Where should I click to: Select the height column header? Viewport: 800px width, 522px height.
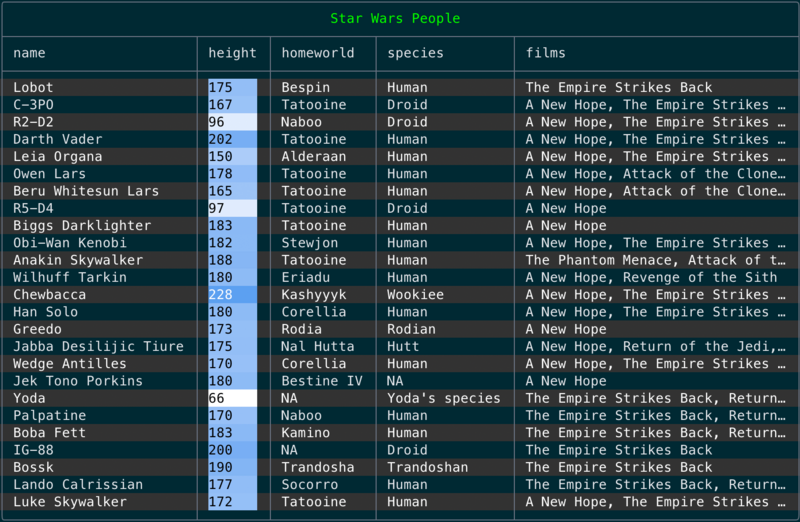[232, 53]
